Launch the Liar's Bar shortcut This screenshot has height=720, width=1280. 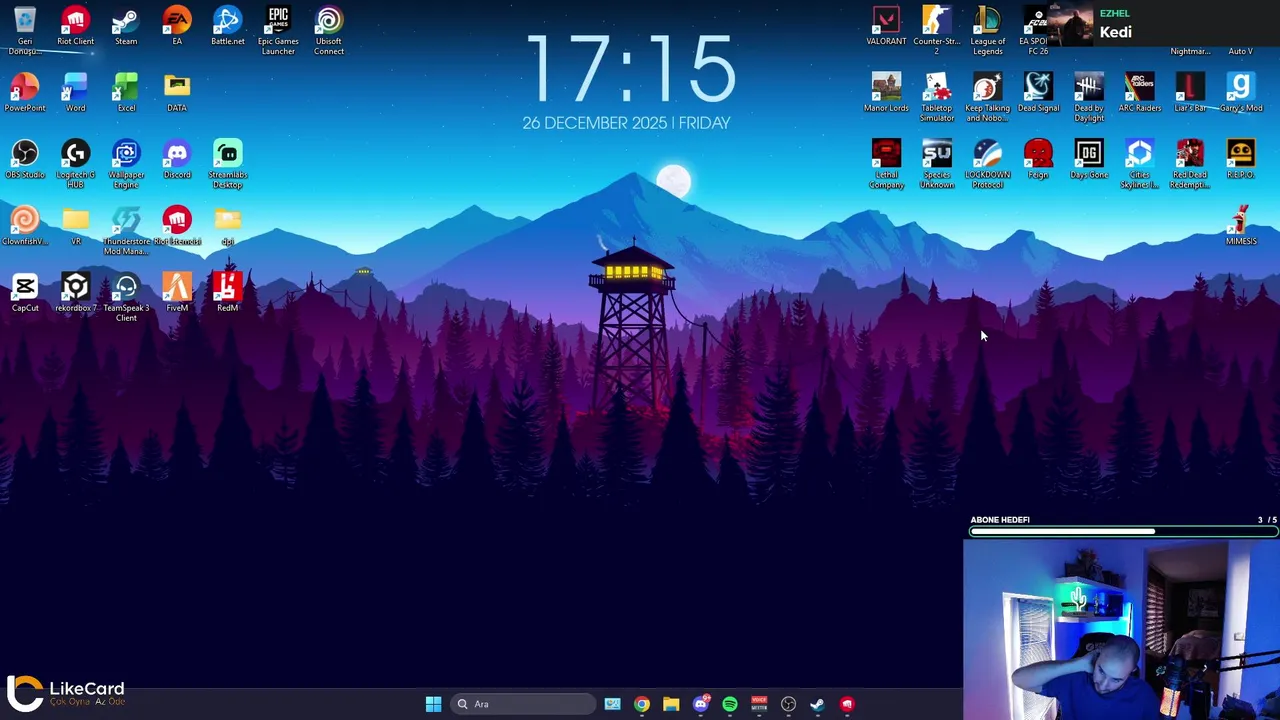pos(1190,92)
